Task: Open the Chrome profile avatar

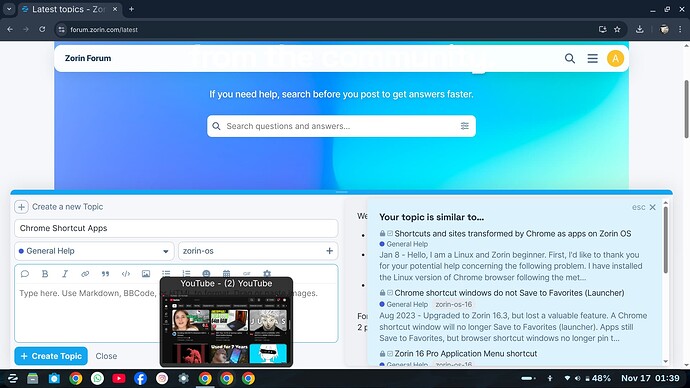Action: click(664, 29)
